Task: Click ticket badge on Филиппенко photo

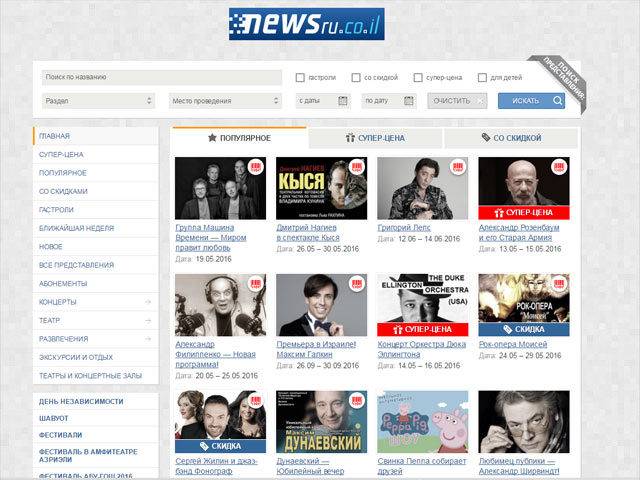Action: [256, 284]
